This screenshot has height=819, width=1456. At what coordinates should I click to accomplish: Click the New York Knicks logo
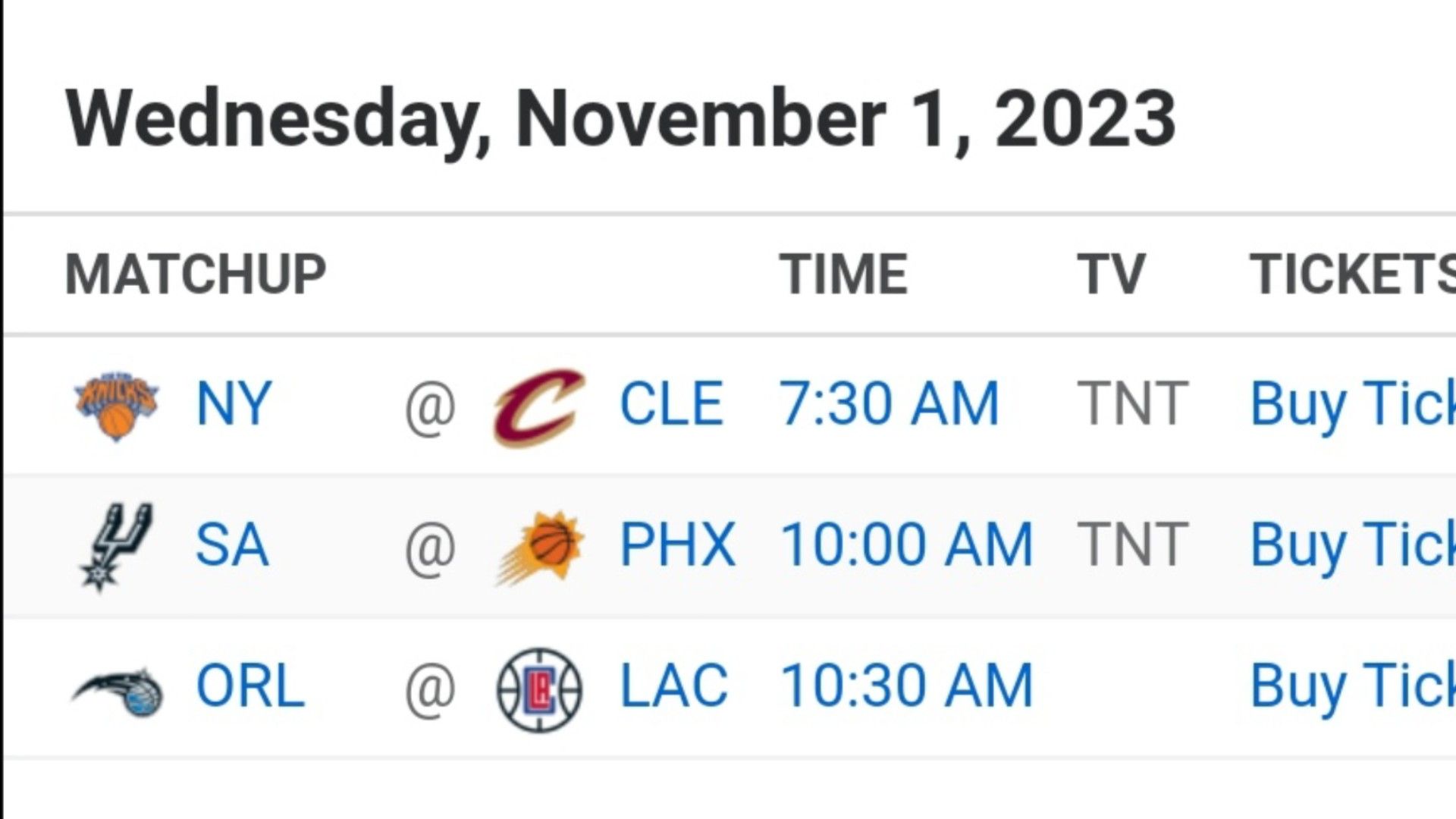tap(116, 406)
